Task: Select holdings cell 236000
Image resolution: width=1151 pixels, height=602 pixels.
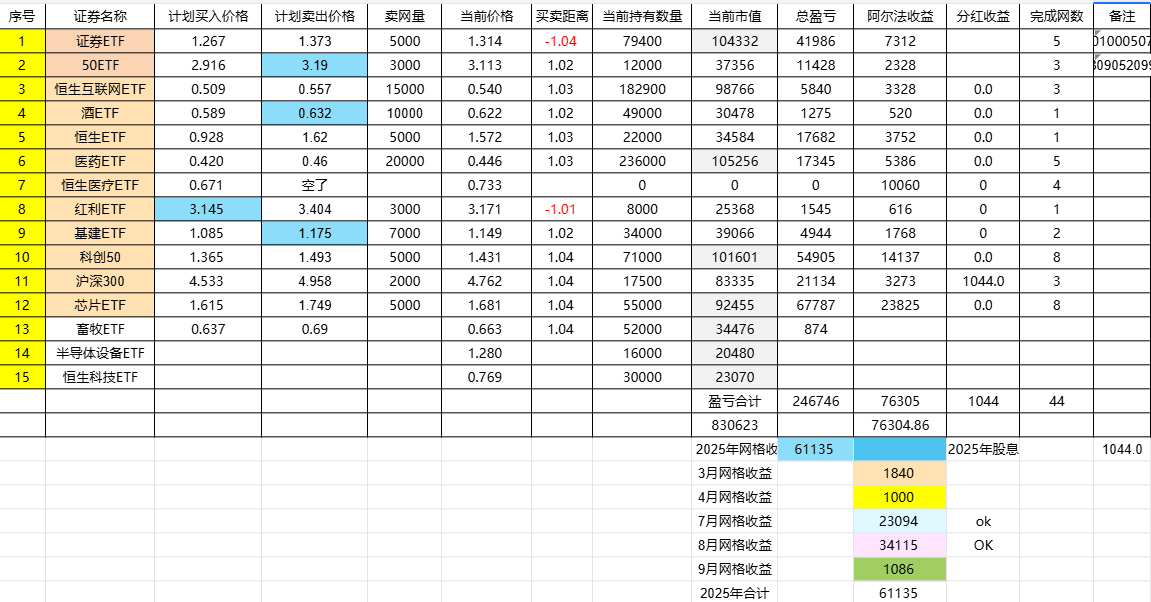Action: tap(642, 162)
